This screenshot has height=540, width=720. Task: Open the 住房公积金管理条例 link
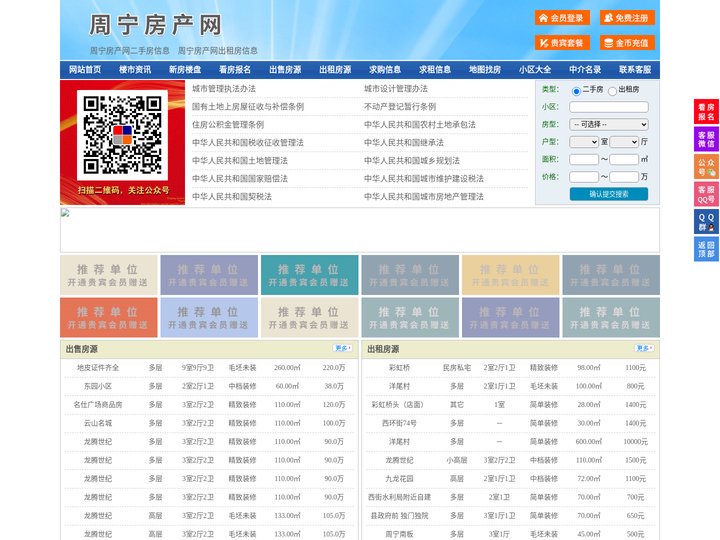(x=228, y=124)
